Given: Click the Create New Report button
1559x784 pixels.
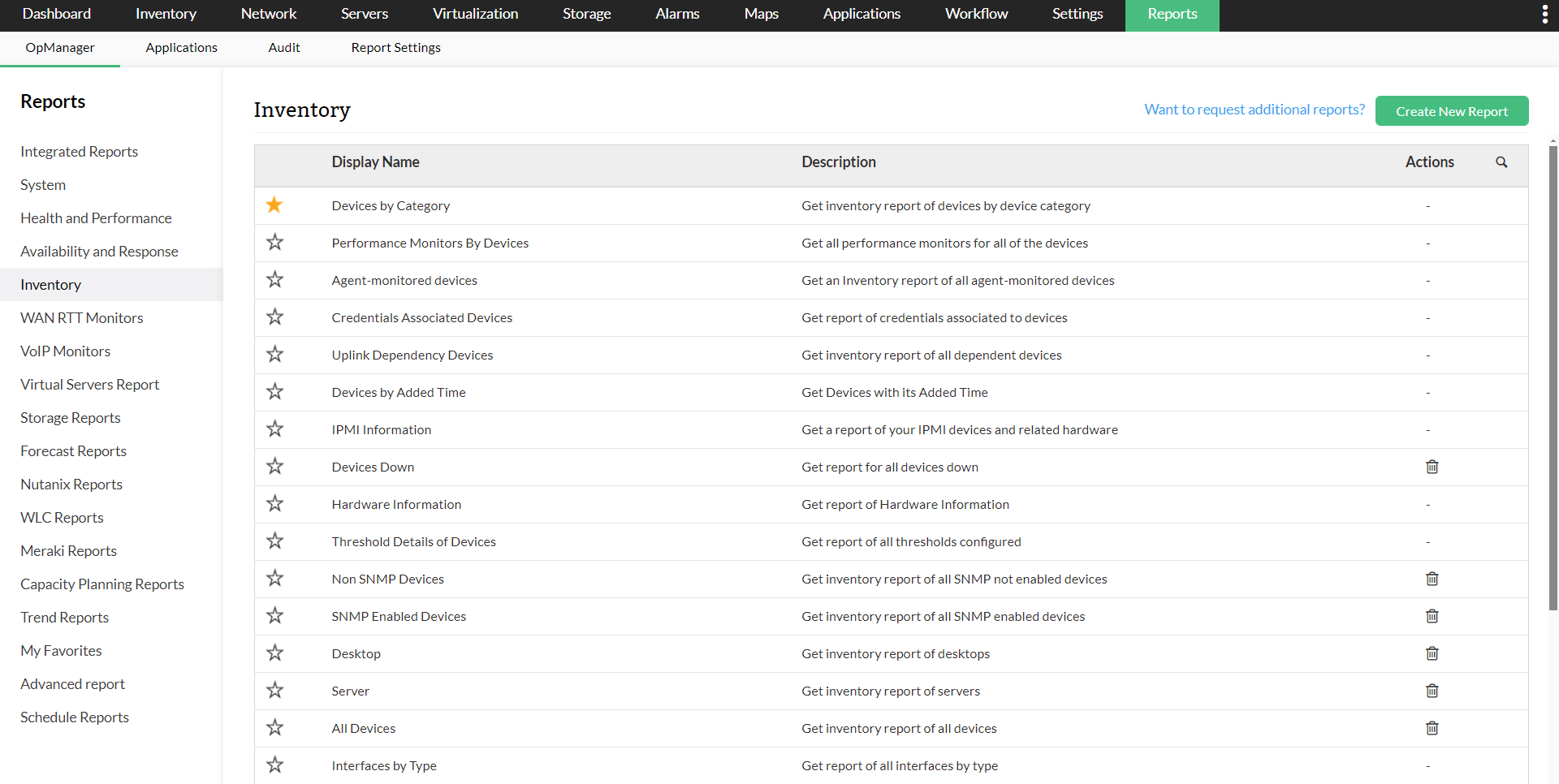Looking at the screenshot, I should pyautogui.click(x=1452, y=110).
